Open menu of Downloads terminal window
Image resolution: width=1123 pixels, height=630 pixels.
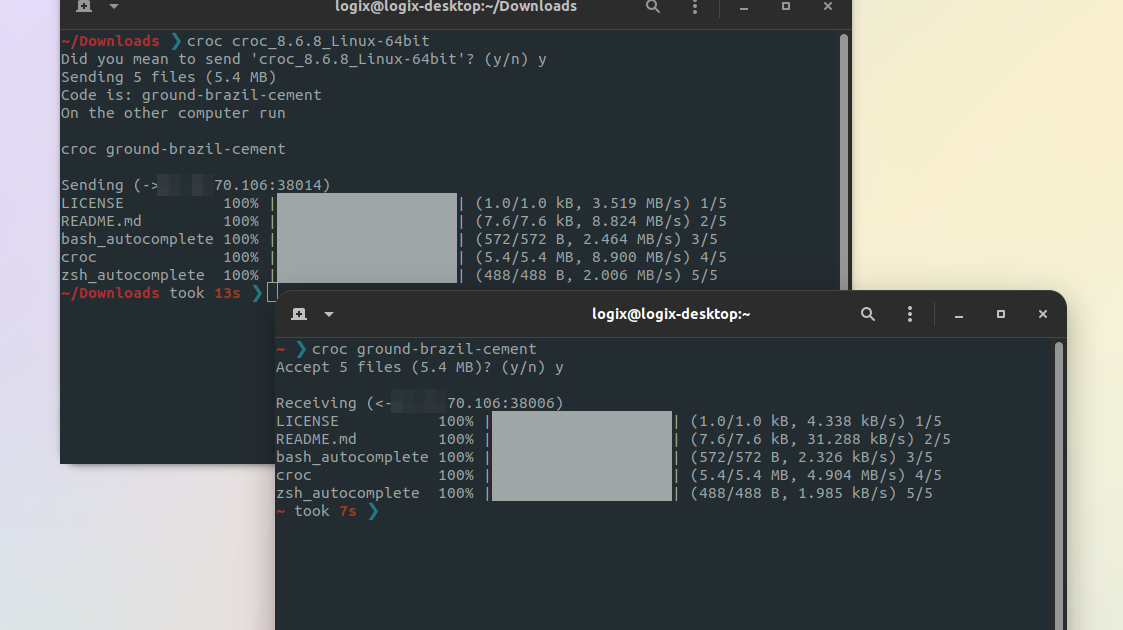pyautogui.click(x=695, y=6)
